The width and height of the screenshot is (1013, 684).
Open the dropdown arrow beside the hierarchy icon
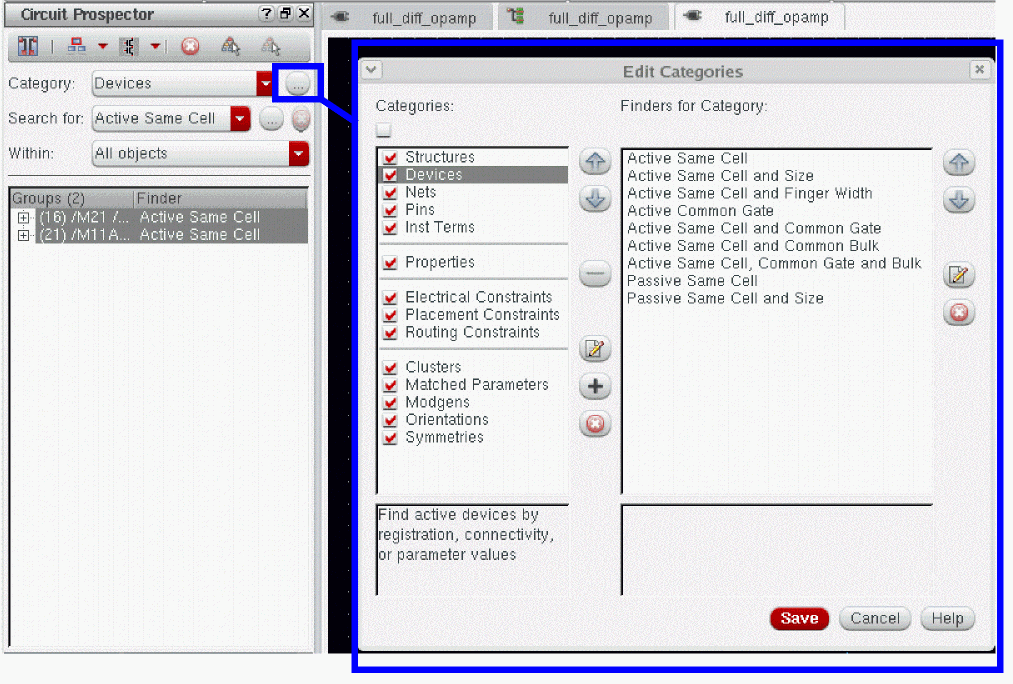[103, 46]
